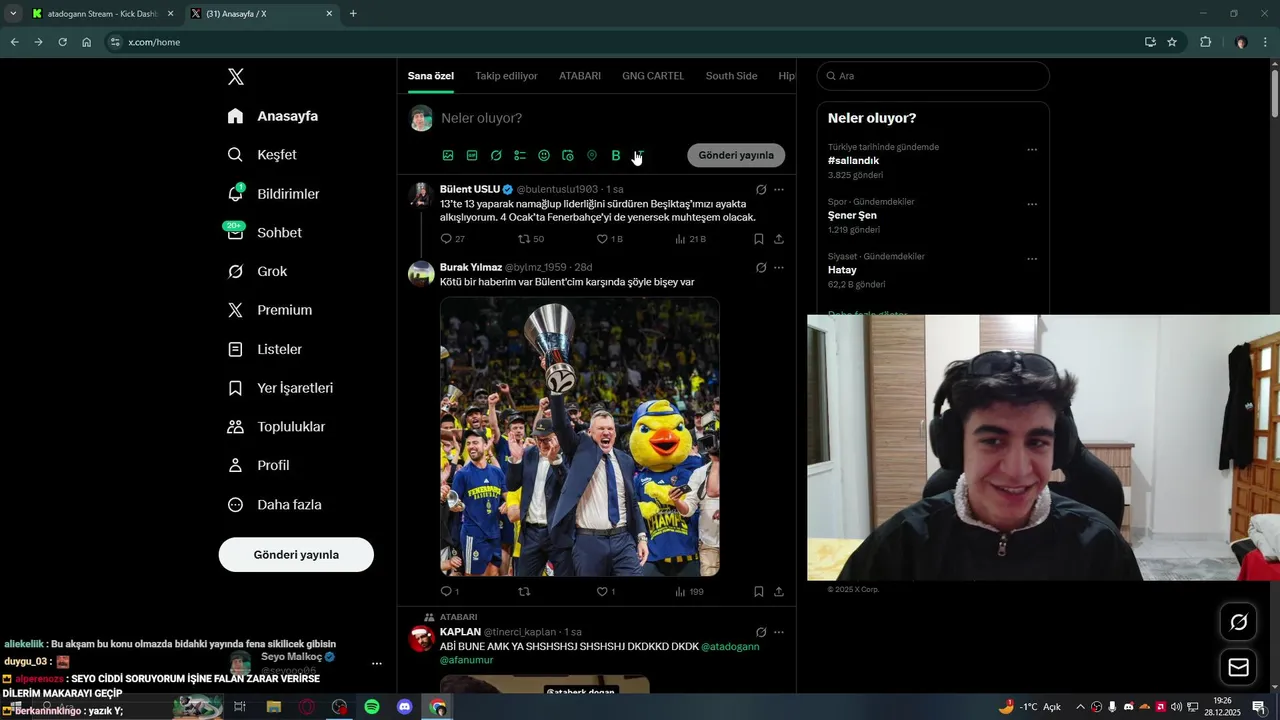This screenshot has width=1280, height=720.
Task: Bookmark this page star icon
Action: 1172,42
